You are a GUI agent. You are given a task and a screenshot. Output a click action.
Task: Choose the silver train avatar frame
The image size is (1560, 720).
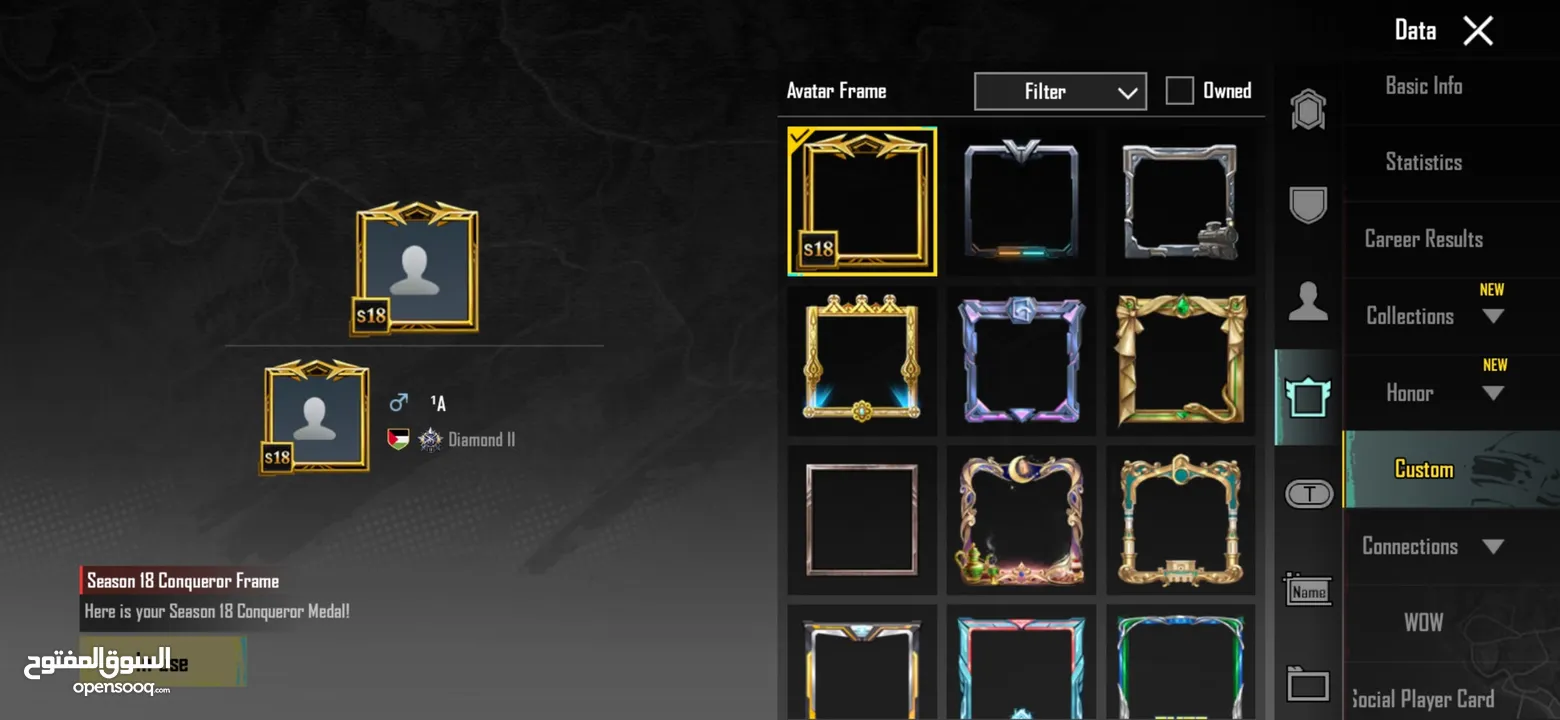(1180, 201)
